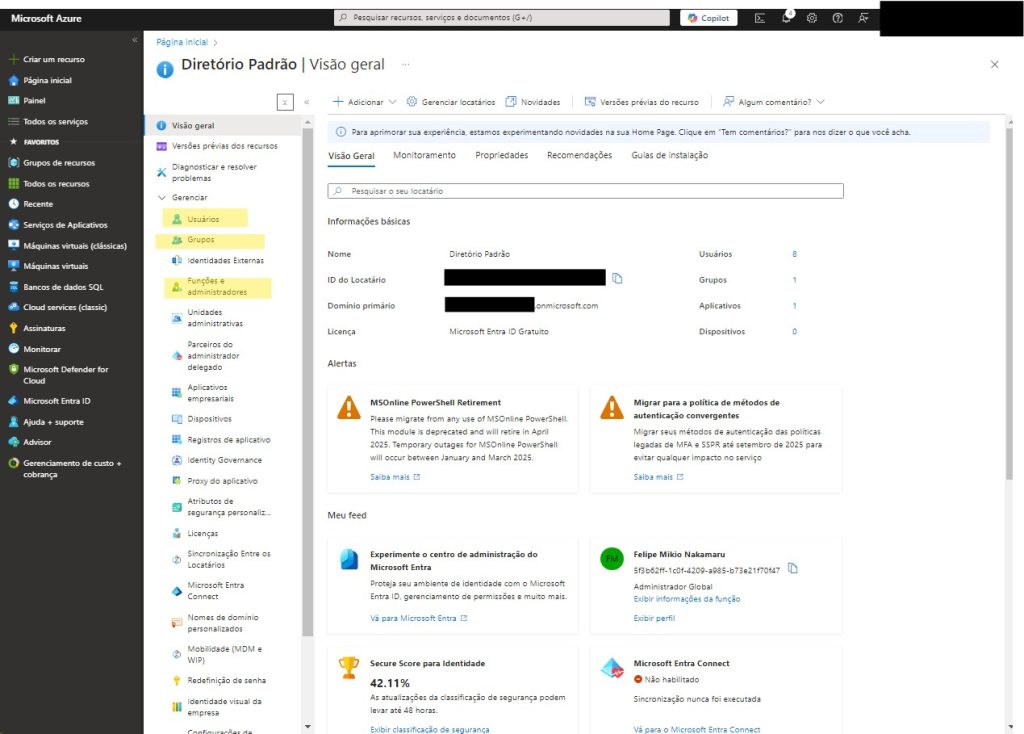Click Novidades in the toolbar
The width and height of the screenshot is (1024, 734).
[532, 102]
